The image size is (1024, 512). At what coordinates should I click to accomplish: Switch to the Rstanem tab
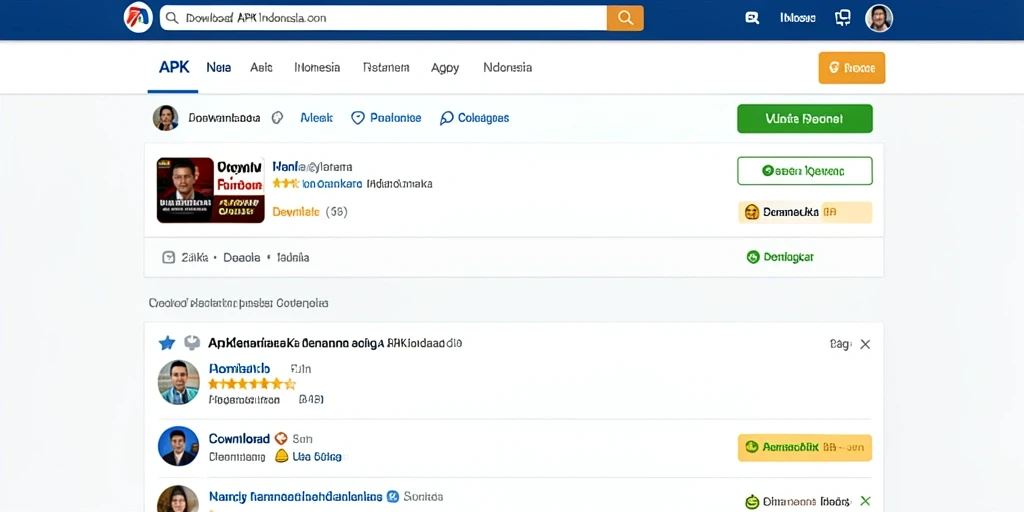(x=386, y=67)
